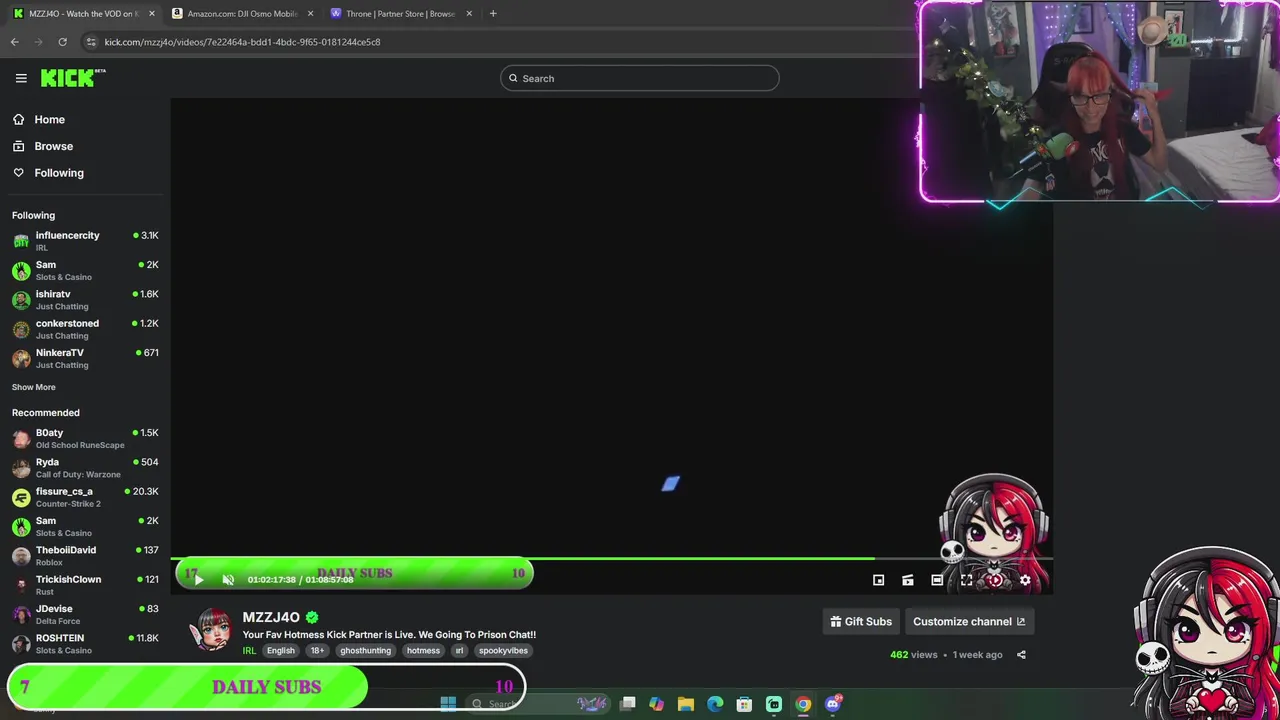This screenshot has width=1280, height=720.
Task: Open TrickishClown Rust channel
Action: [x=85, y=585]
